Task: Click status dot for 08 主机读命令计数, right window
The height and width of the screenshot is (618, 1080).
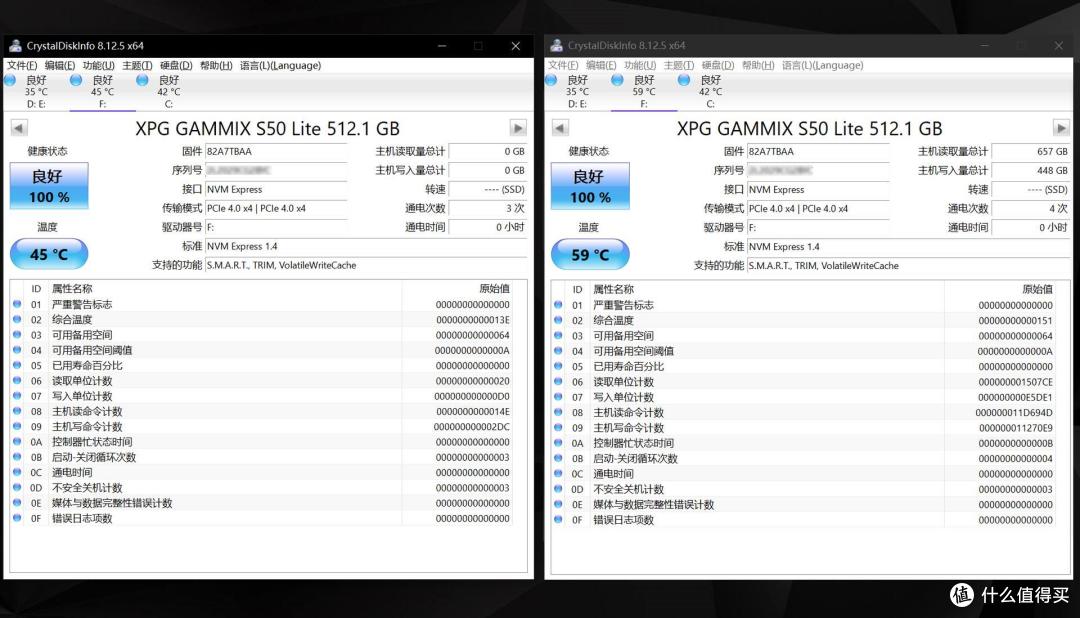Action: 558,412
